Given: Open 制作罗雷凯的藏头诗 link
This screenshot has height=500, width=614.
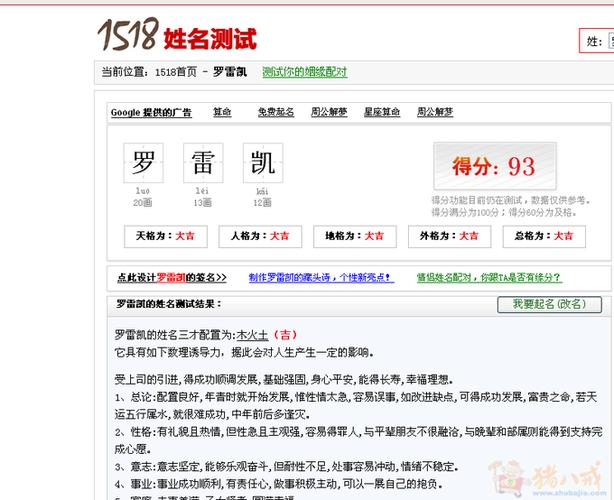Looking at the screenshot, I should tap(320, 278).
